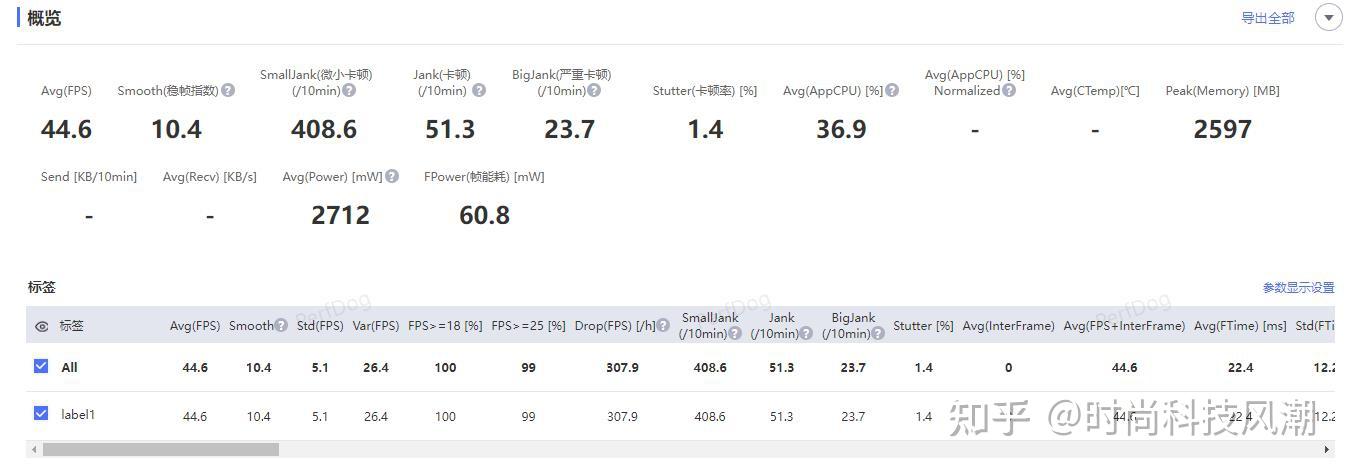Click help icon beside Avg(Power) [mW]

392,177
